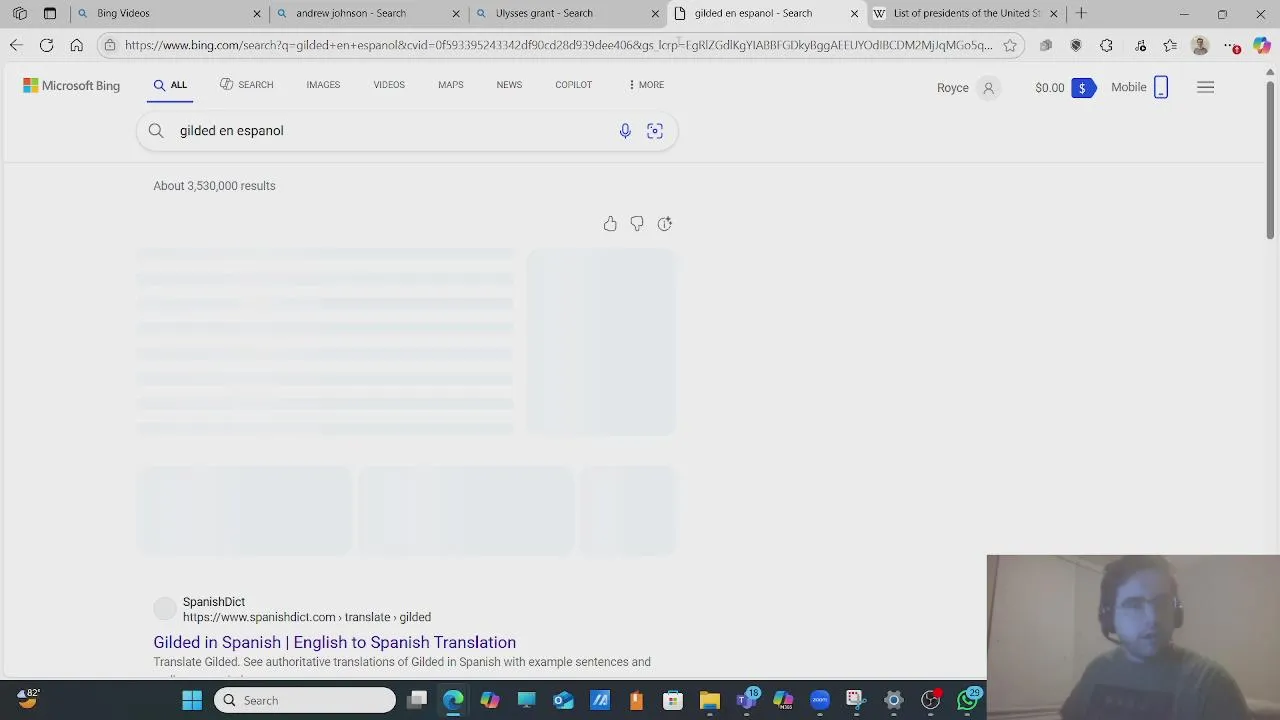The height and width of the screenshot is (720, 1280).
Task: Click Royce account avatar icon
Action: (x=988, y=88)
